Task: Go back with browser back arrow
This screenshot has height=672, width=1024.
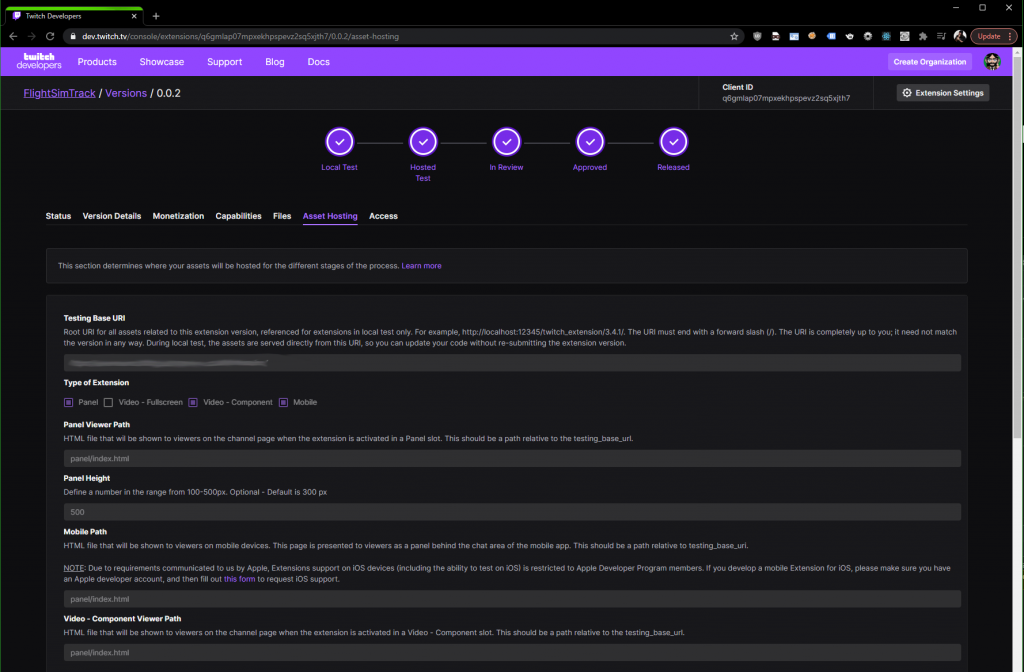Action: (x=13, y=37)
